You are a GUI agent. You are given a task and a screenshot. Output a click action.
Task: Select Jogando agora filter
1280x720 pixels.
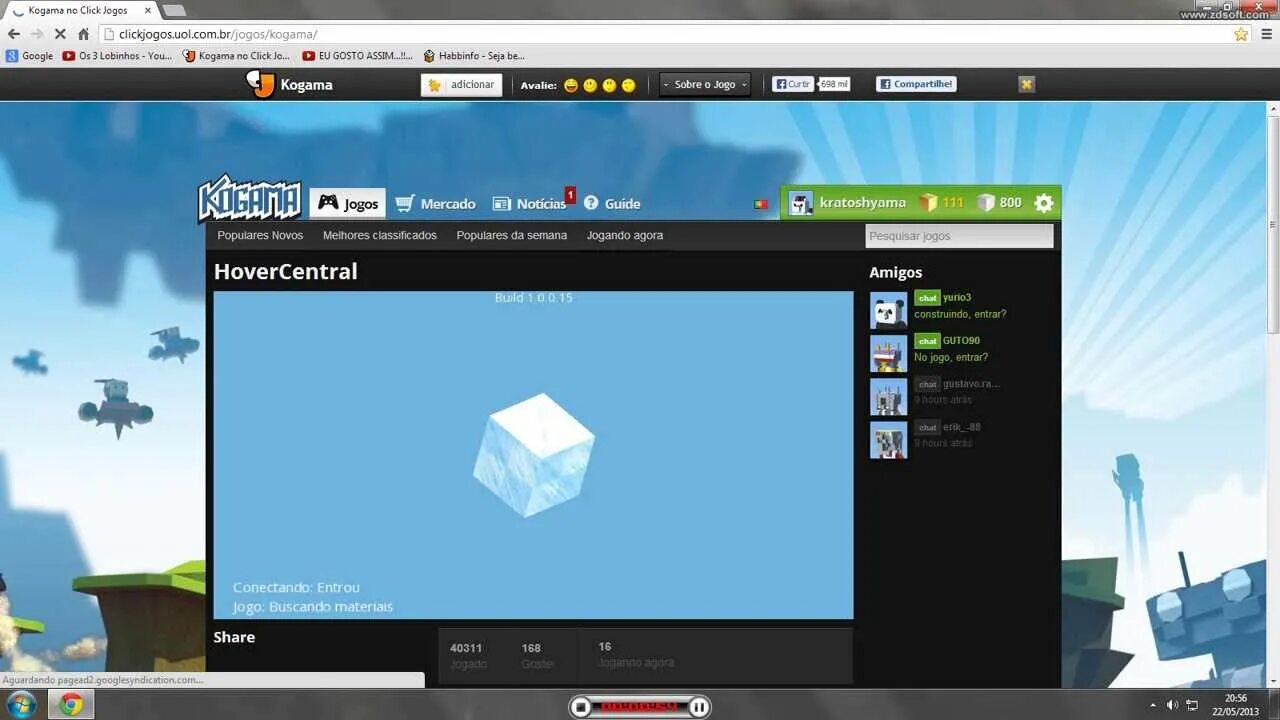(x=625, y=235)
